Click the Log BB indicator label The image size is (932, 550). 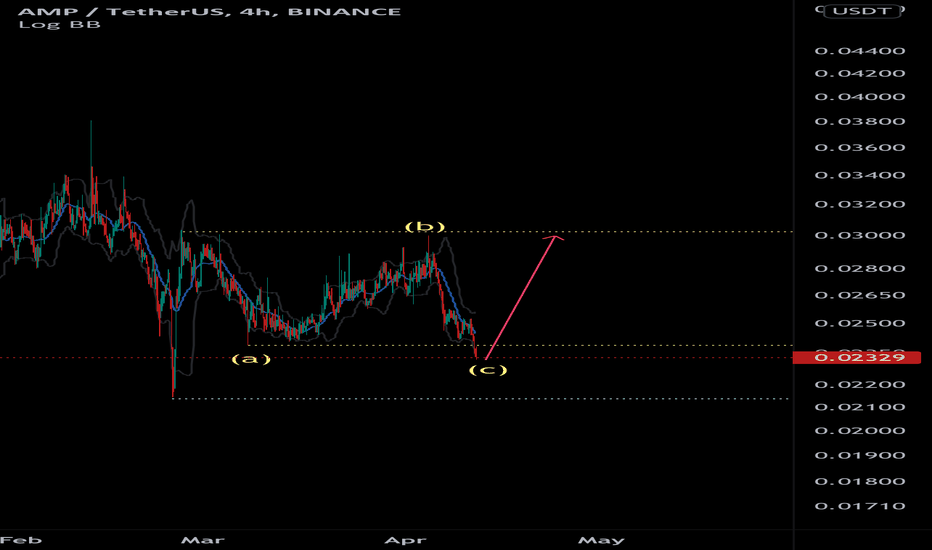click(59, 25)
